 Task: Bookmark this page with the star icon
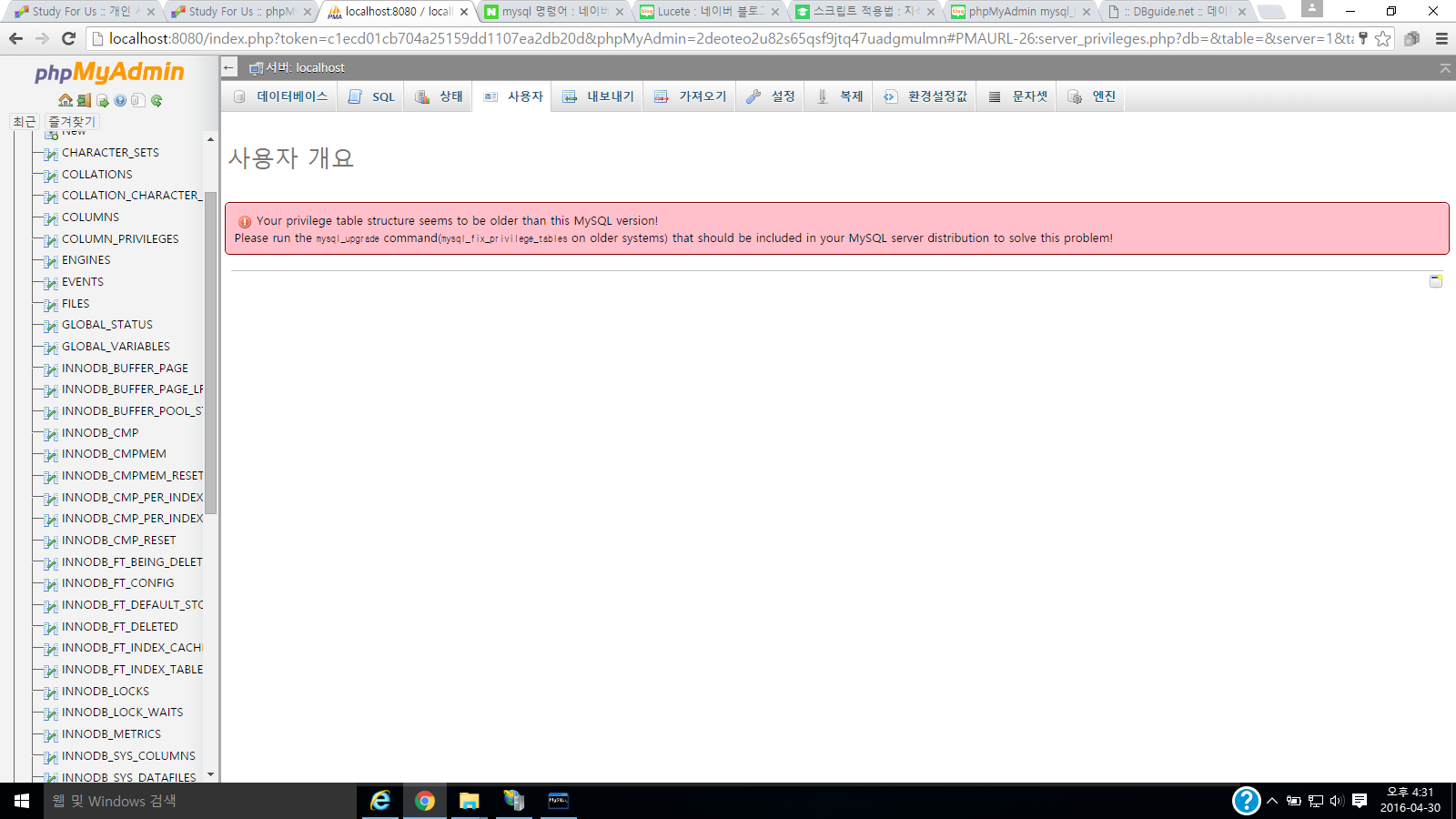(1383, 38)
